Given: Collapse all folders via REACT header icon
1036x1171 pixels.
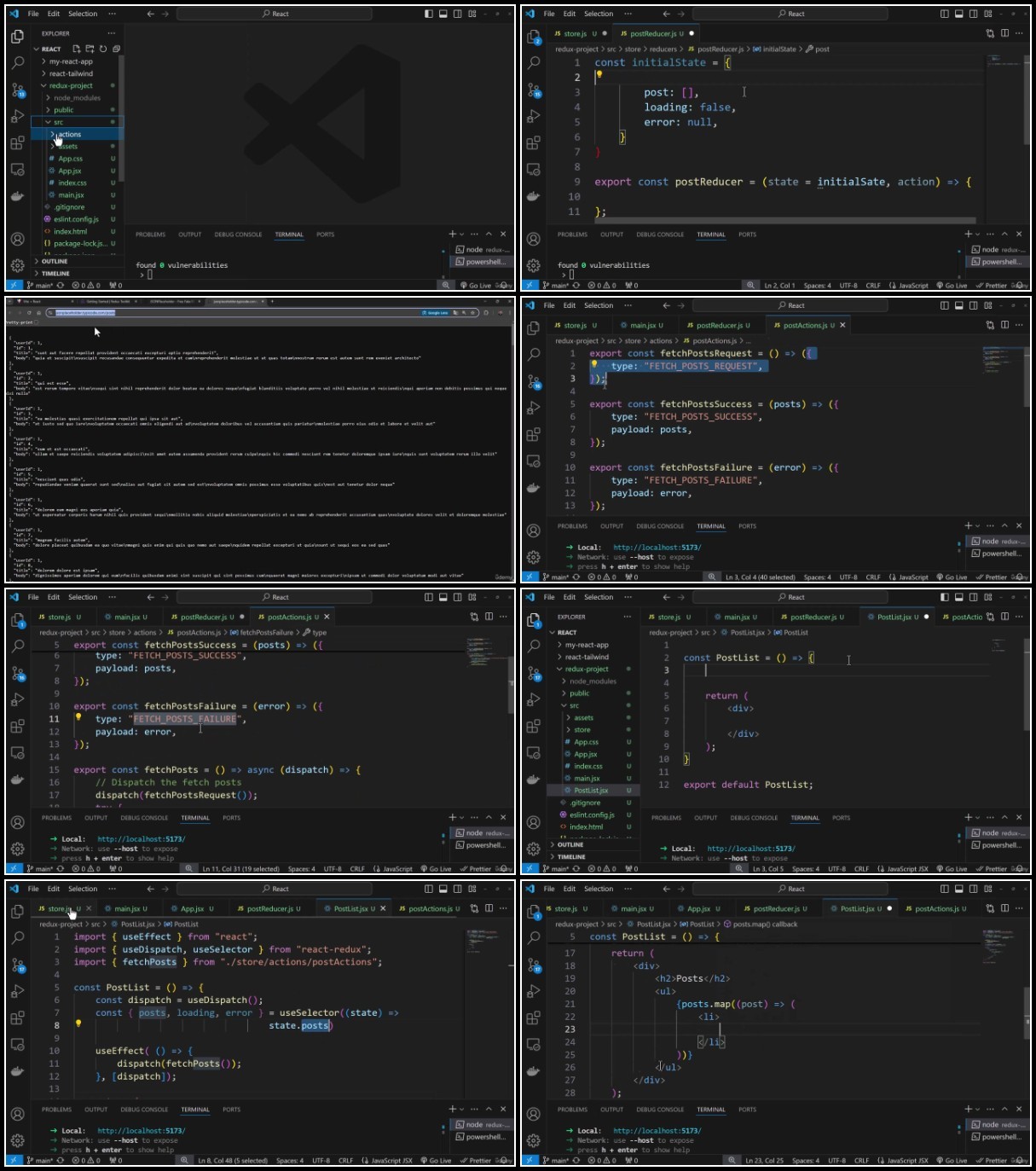Looking at the screenshot, I should pos(116,49).
